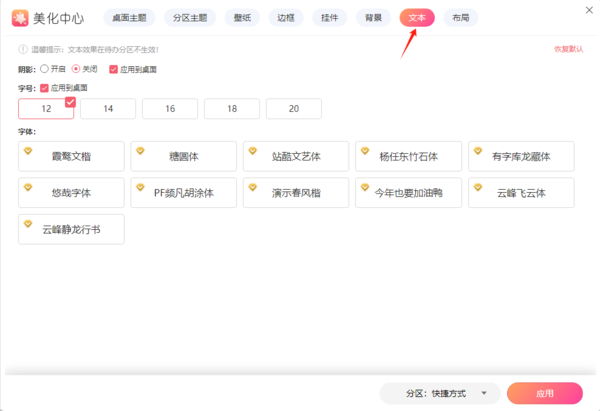Image resolution: width=600 pixels, height=411 pixels.
Task: Open the 桌面主题 tab
Action: pos(129,17)
